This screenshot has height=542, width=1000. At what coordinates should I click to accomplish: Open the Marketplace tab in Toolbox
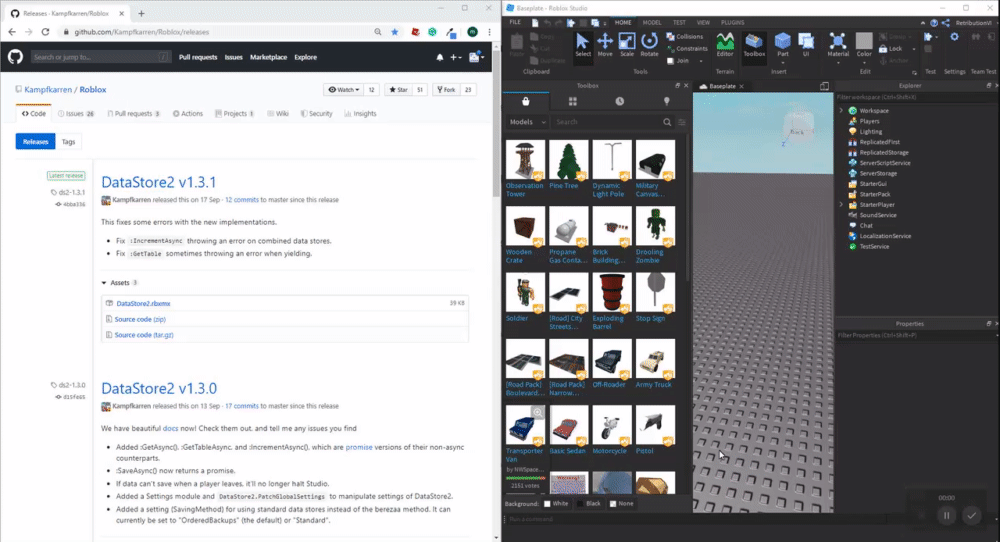click(x=526, y=101)
